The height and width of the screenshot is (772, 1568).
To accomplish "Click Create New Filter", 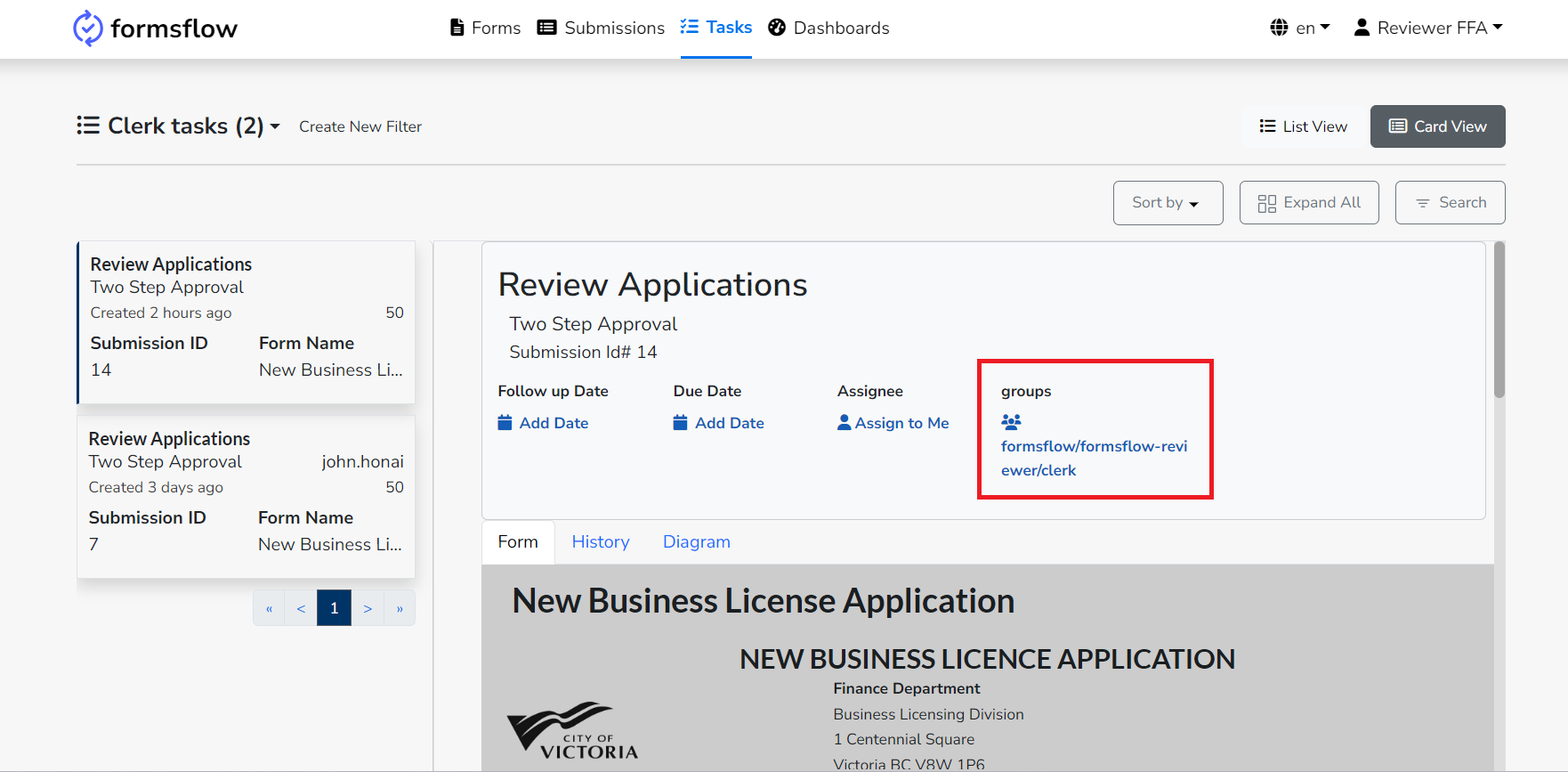I will pos(360,126).
